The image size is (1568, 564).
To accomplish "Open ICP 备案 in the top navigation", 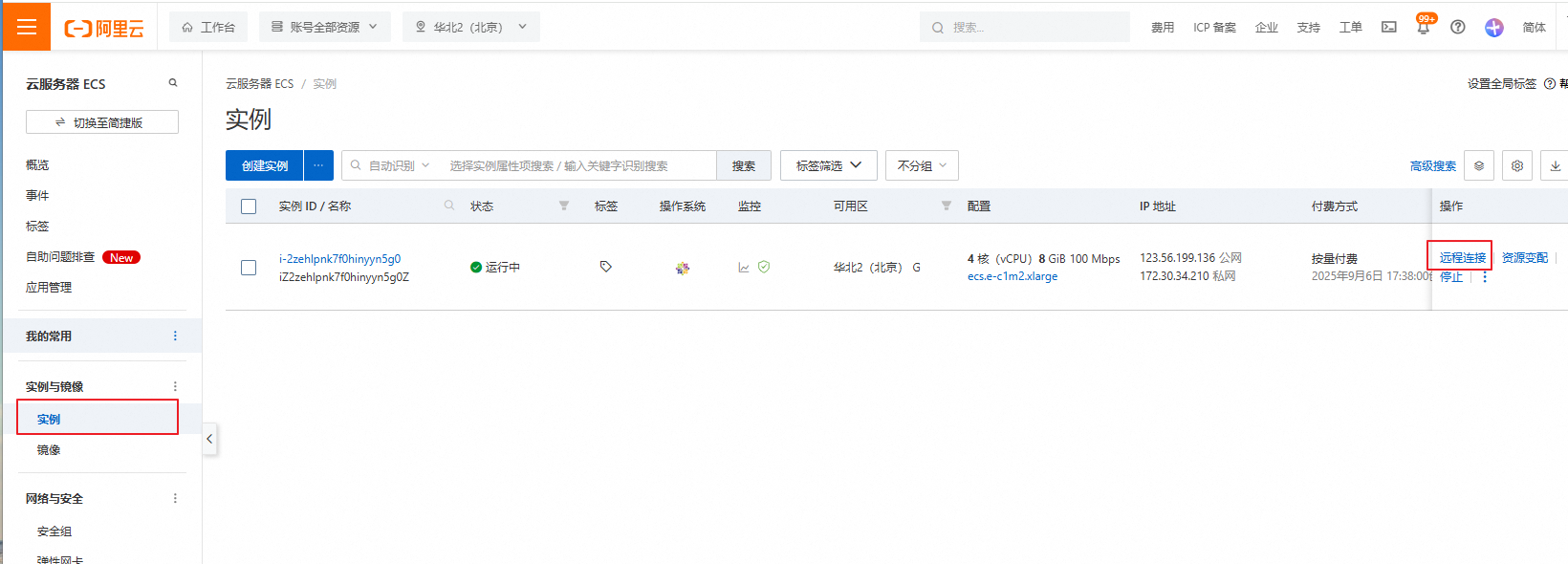I will coord(1214,28).
